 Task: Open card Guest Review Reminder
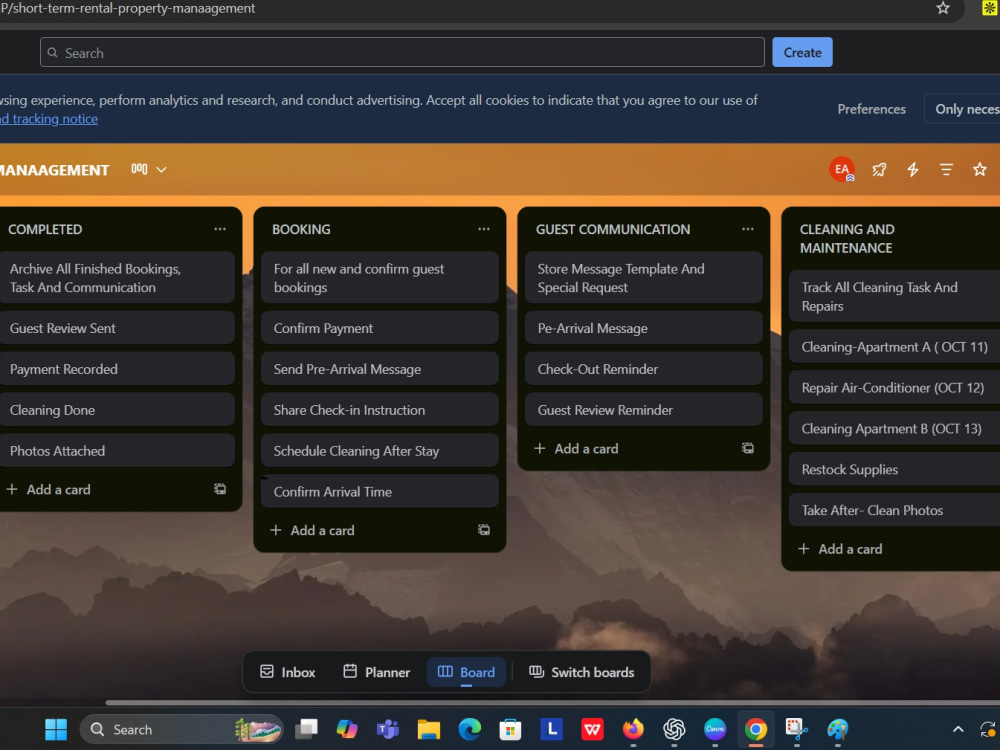[643, 409]
